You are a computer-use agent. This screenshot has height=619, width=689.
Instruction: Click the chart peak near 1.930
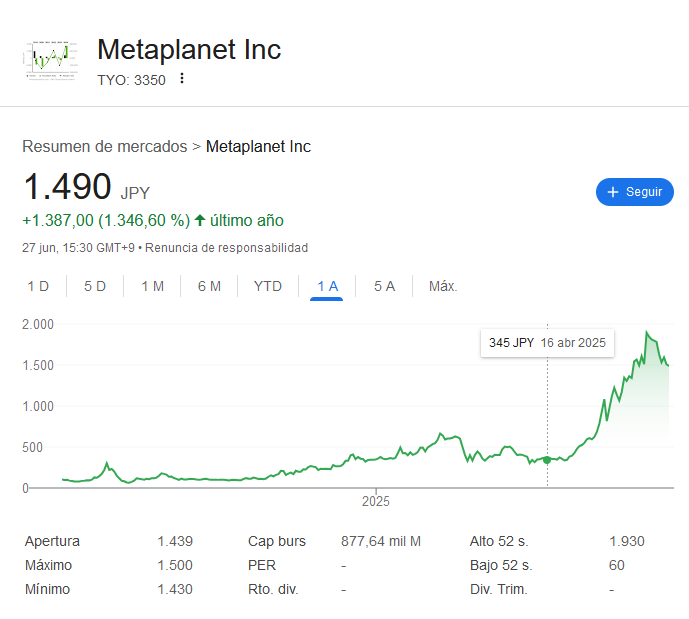click(x=646, y=332)
